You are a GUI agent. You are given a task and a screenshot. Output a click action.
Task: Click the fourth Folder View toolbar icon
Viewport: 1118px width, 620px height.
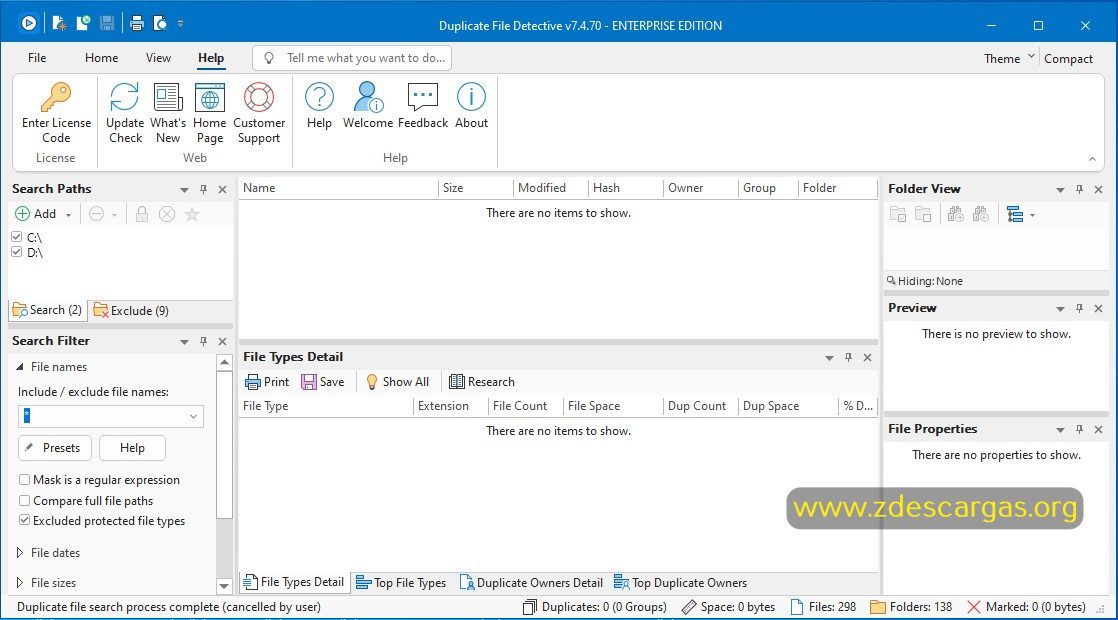point(980,214)
